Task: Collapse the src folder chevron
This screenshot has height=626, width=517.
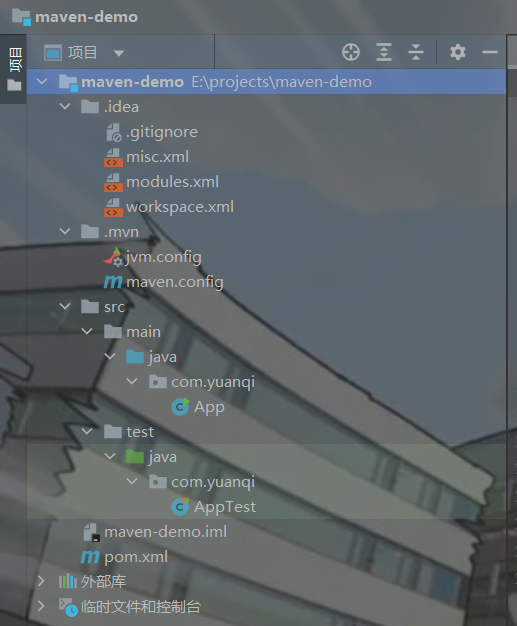Action: (65, 307)
